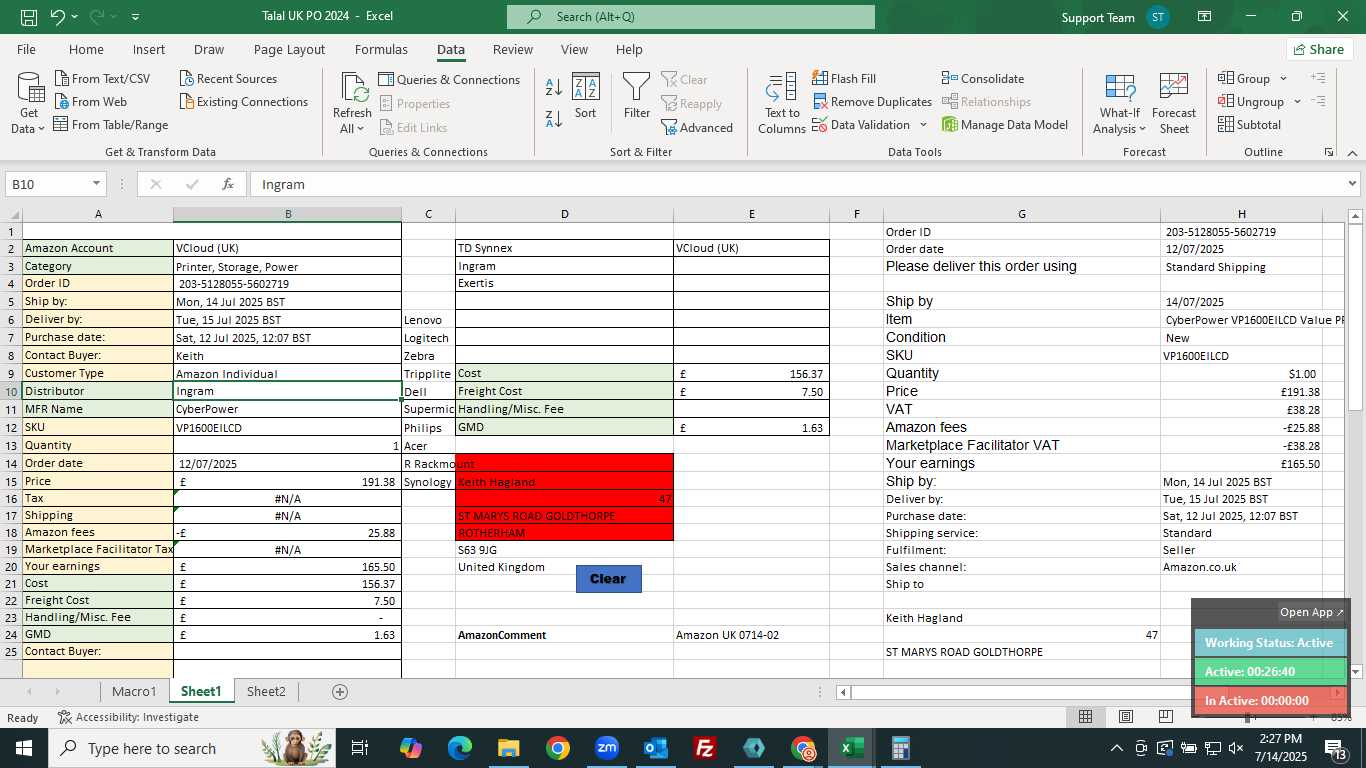Click the Share button
Screen dimensions: 1366x768
tap(1319, 49)
